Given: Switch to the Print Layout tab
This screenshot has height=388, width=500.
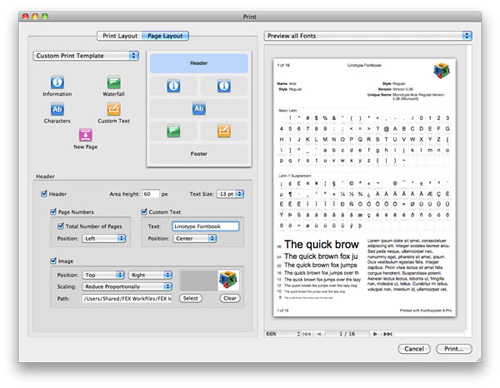Looking at the screenshot, I should click(x=120, y=36).
